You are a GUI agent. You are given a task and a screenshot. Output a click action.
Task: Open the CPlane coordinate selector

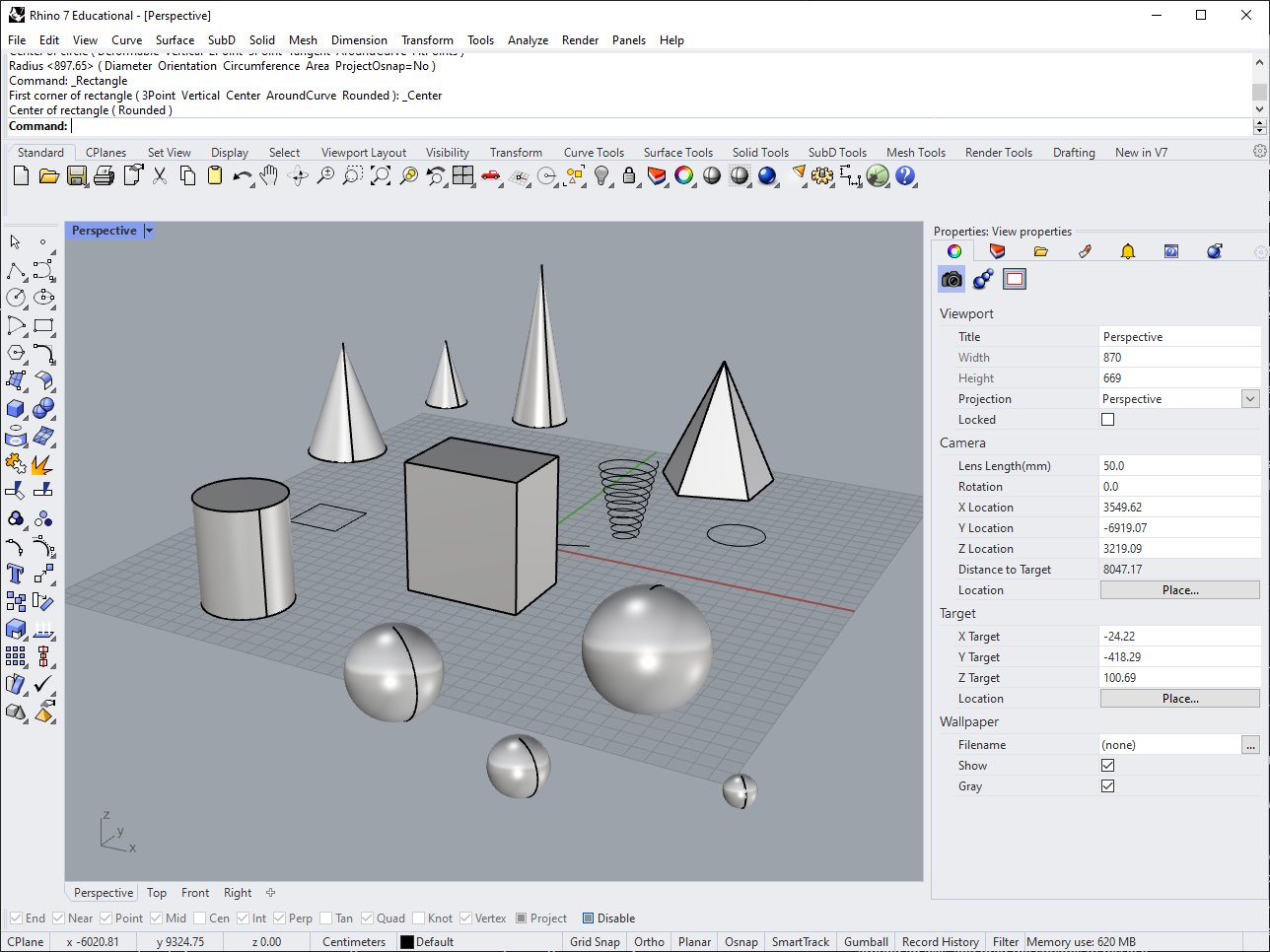pos(27,942)
